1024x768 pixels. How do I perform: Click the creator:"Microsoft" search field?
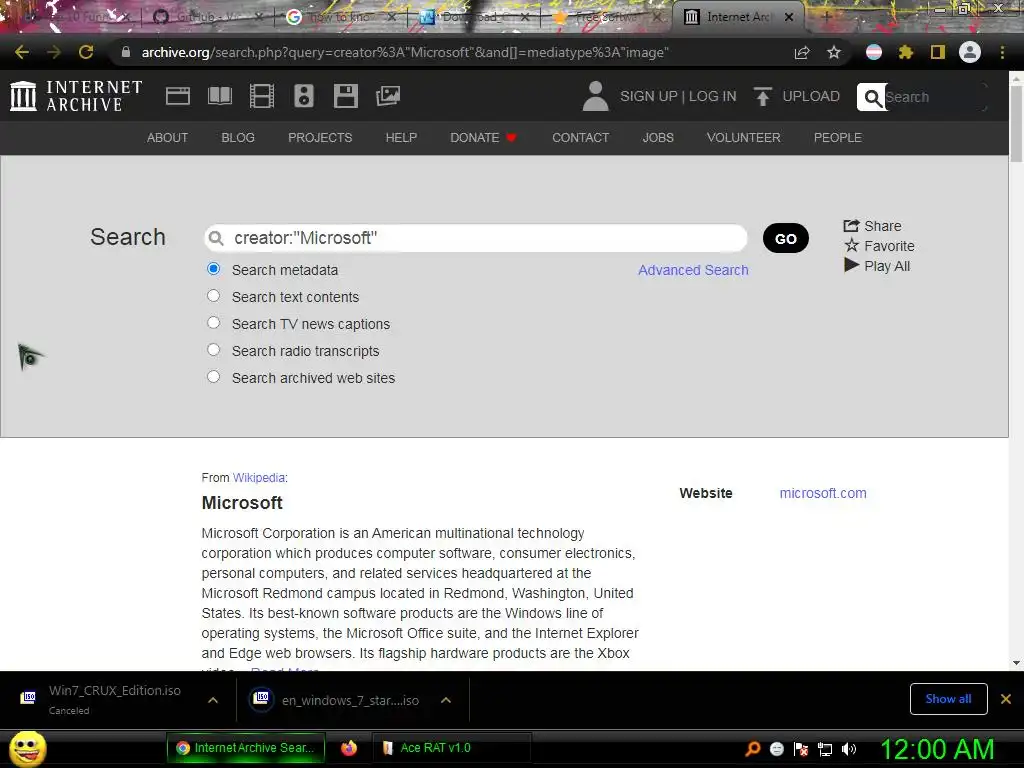(x=475, y=238)
